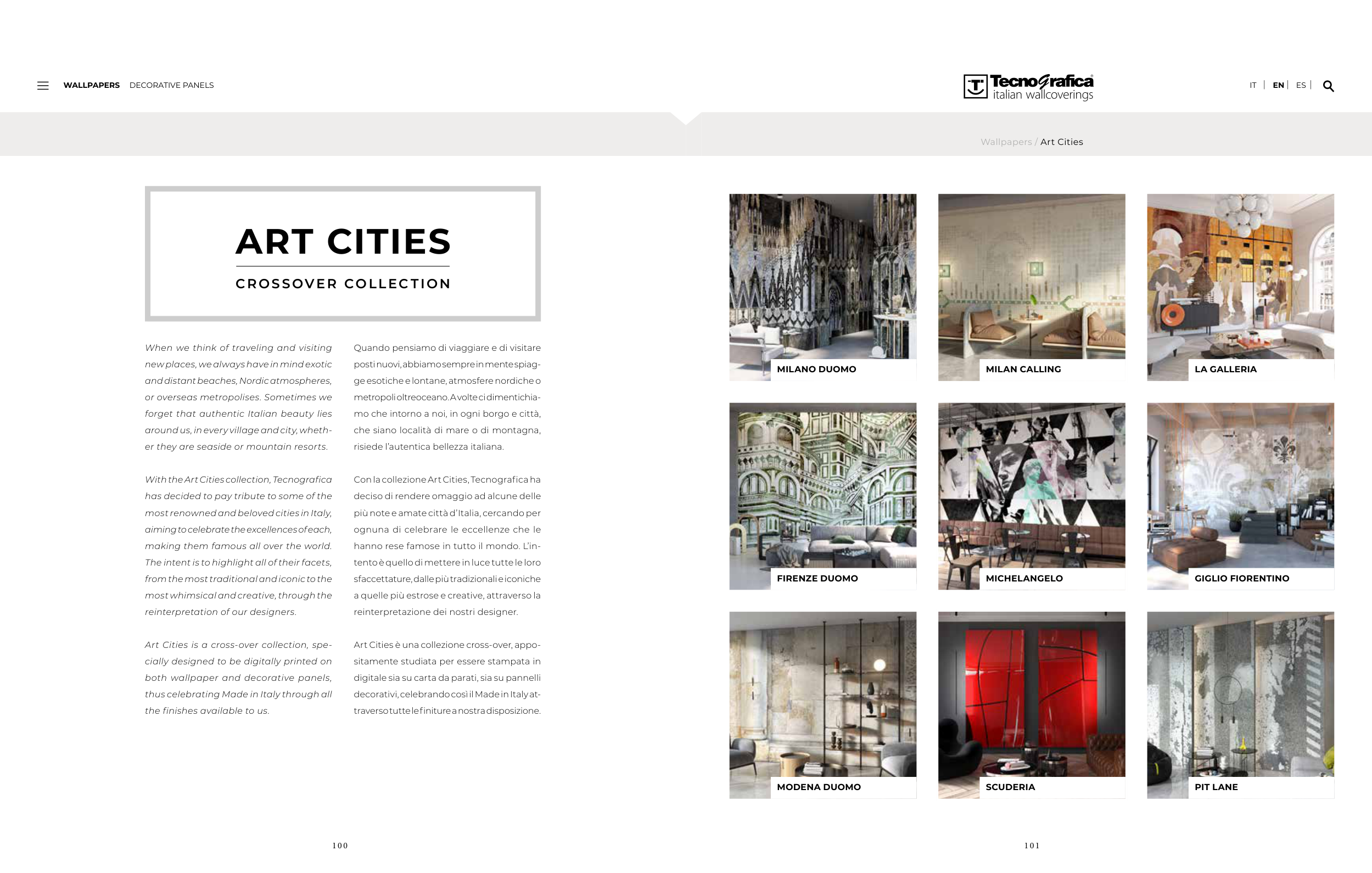Click the Wallpapers breadcrumb link
This screenshot has width=1372, height=873.
coord(1006,142)
